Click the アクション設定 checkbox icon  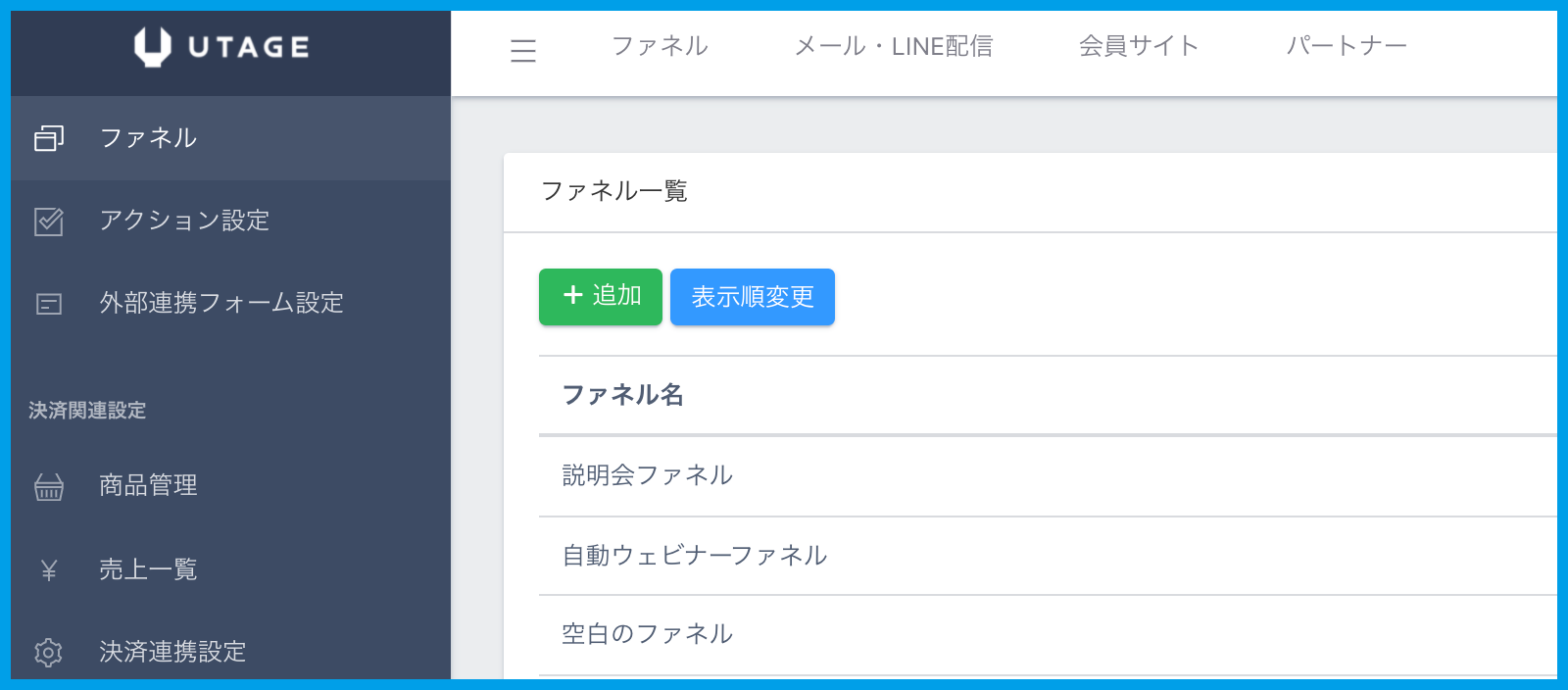point(49,222)
